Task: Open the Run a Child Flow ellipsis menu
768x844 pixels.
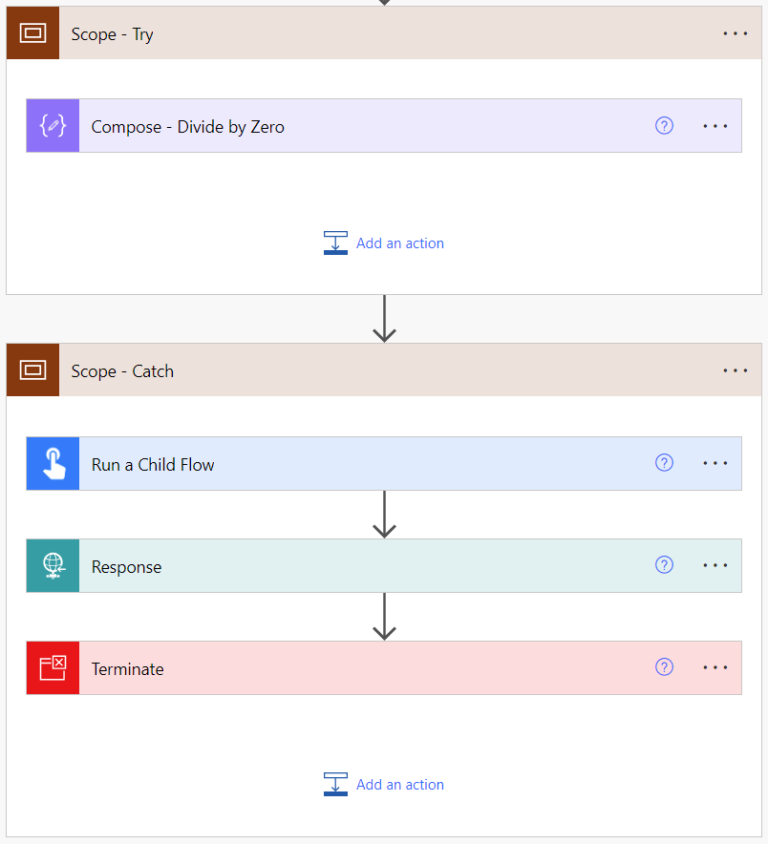Action: [x=715, y=463]
